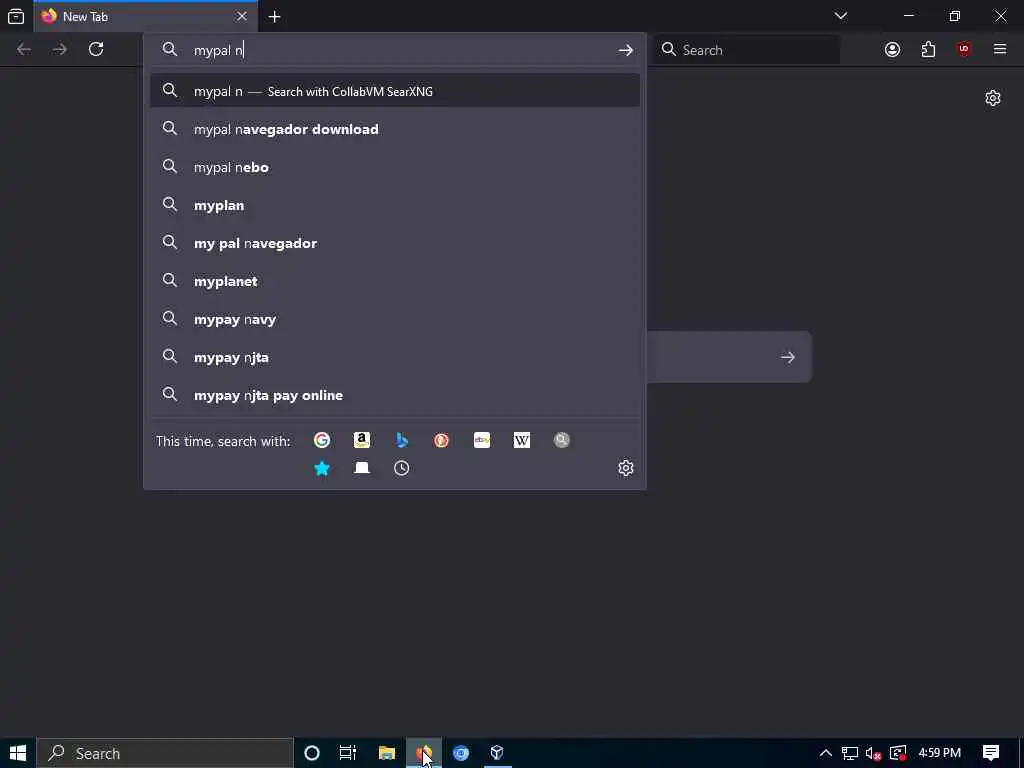This screenshot has height=768, width=1024.
Task: Open the Windows Start menu
Action: (18, 753)
